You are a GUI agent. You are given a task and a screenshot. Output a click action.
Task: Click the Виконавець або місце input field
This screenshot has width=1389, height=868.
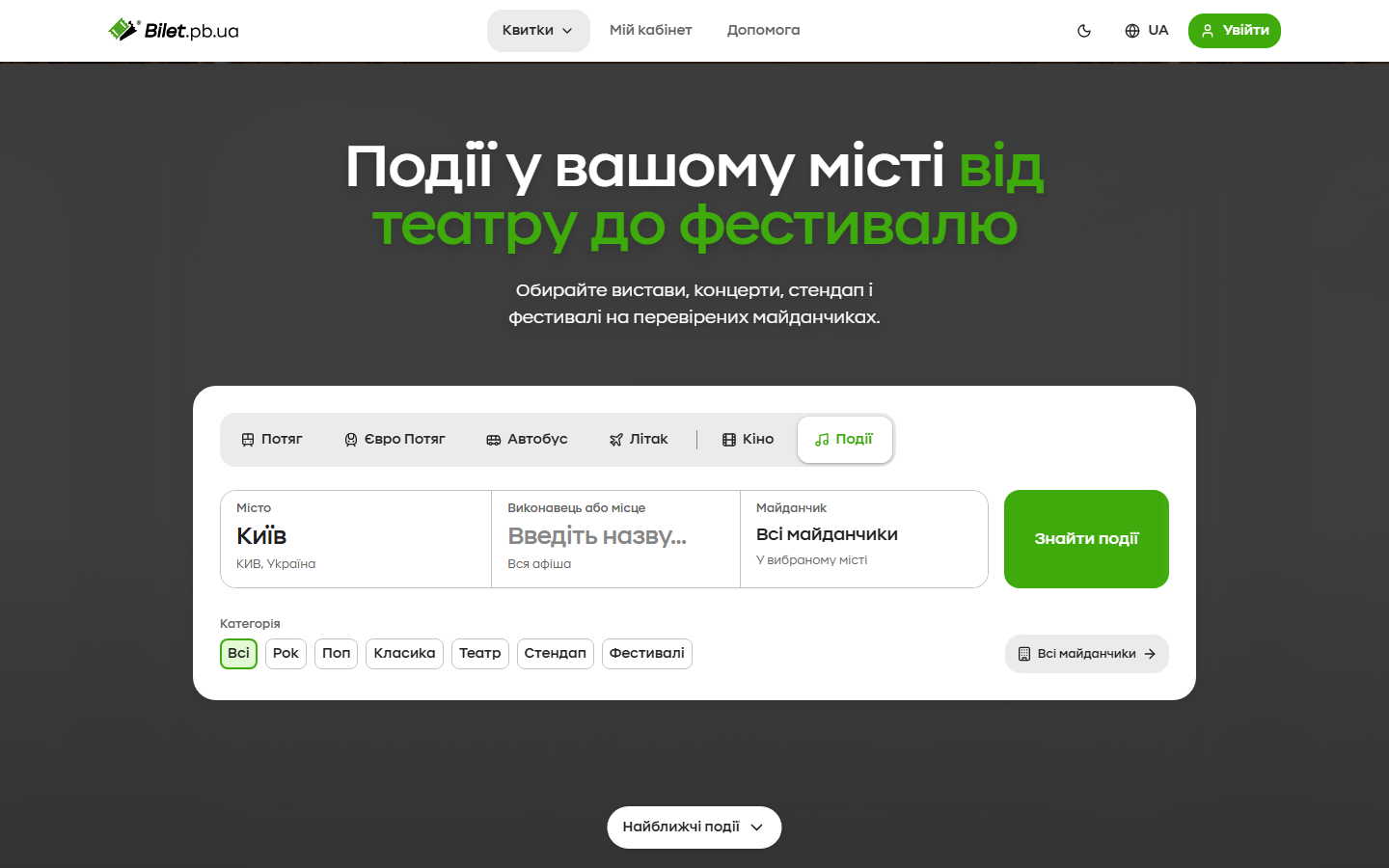(615, 539)
